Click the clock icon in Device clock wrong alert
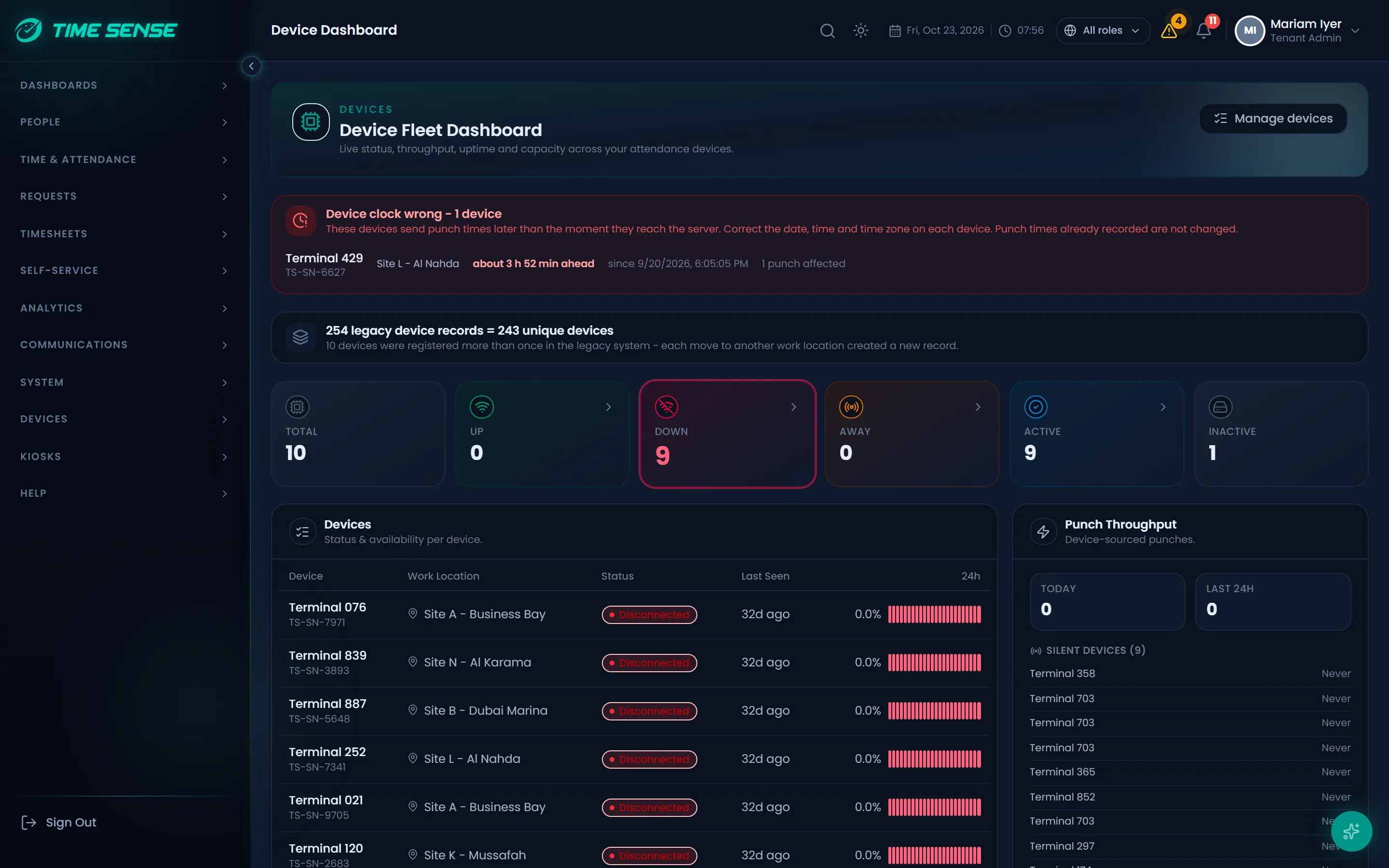Screen dimensions: 1389x868 (300, 220)
